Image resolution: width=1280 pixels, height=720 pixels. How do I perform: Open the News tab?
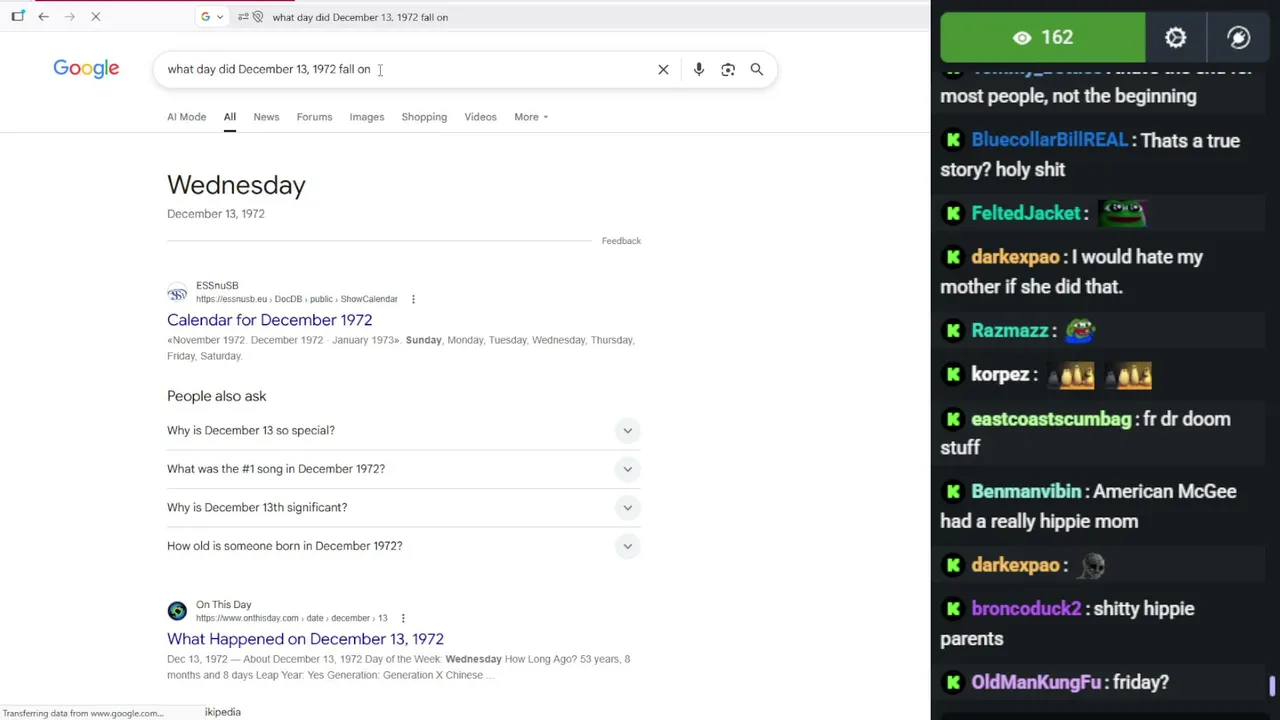(266, 117)
